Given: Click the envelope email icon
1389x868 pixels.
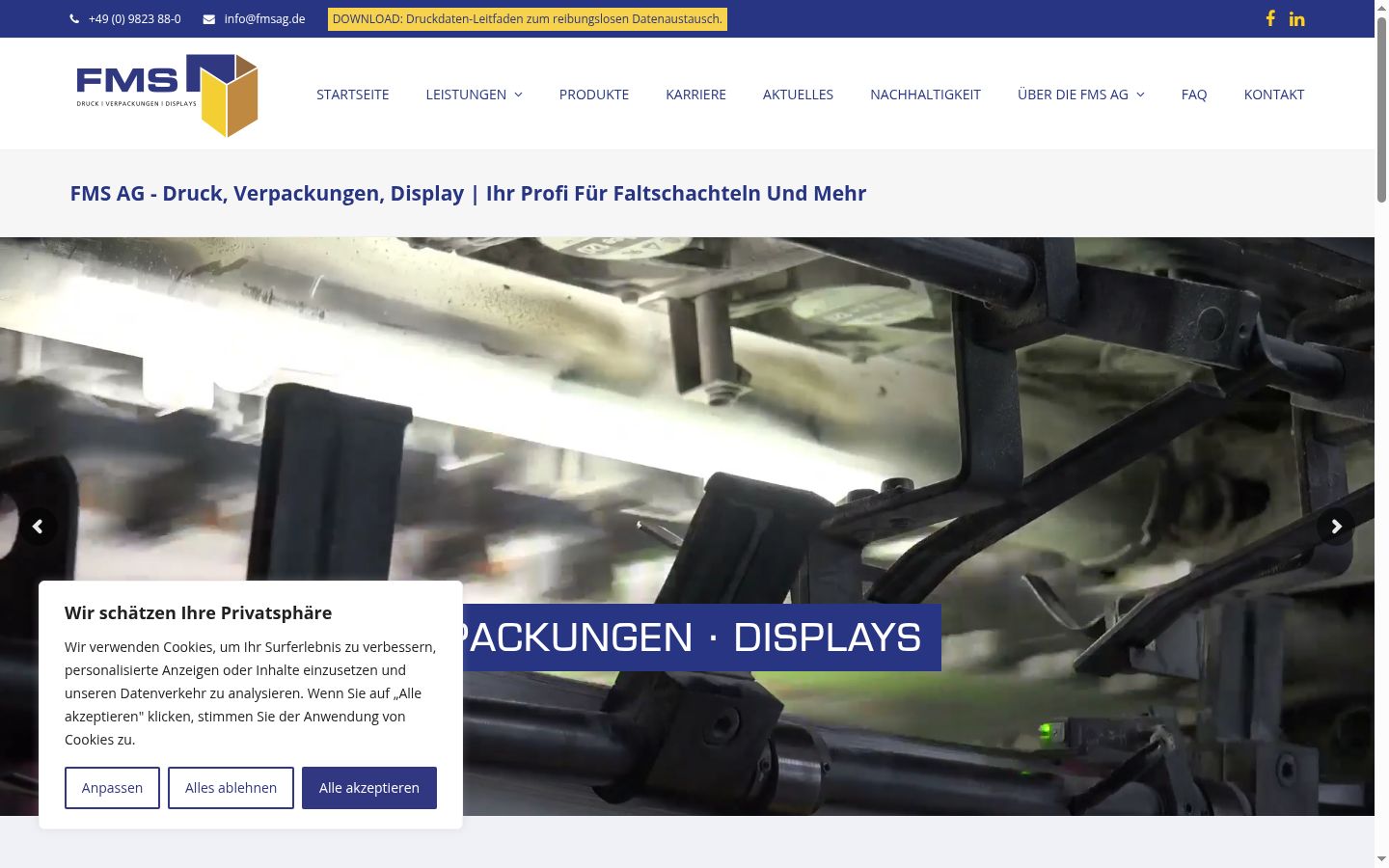Looking at the screenshot, I should click(209, 18).
